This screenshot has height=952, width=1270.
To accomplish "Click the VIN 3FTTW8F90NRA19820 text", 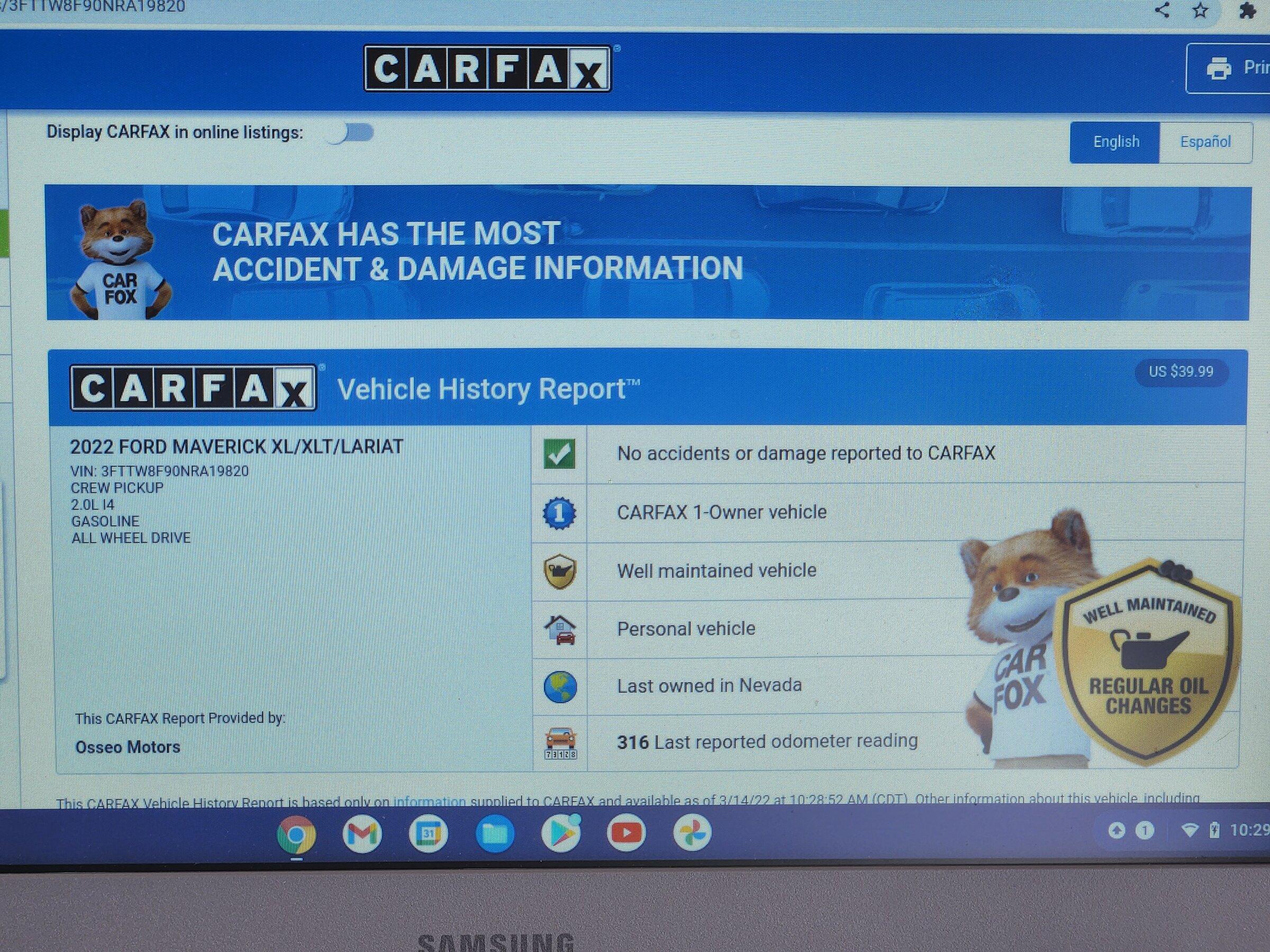I will pyautogui.click(x=160, y=471).
